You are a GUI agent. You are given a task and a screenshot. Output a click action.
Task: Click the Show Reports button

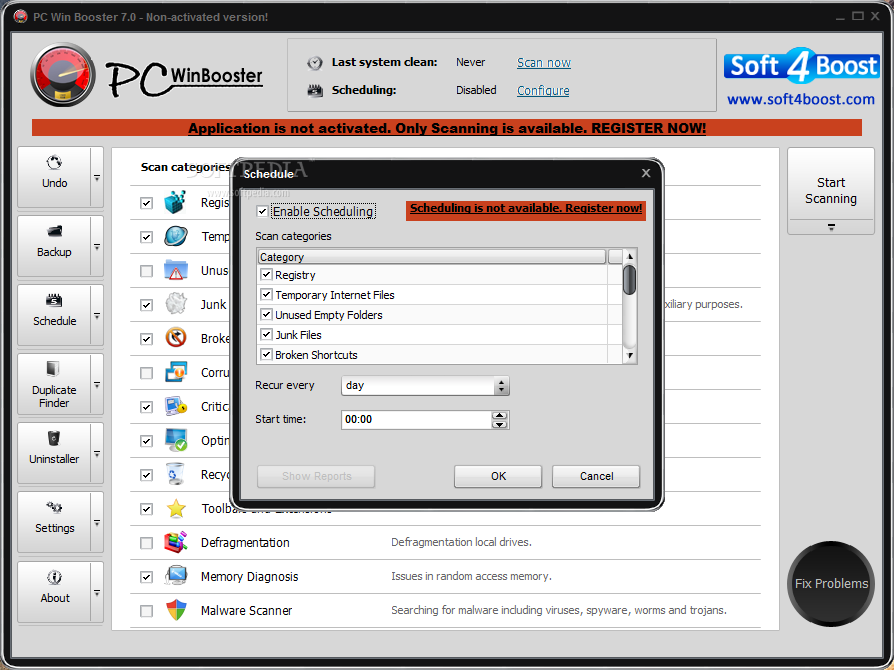click(x=316, y=476)
